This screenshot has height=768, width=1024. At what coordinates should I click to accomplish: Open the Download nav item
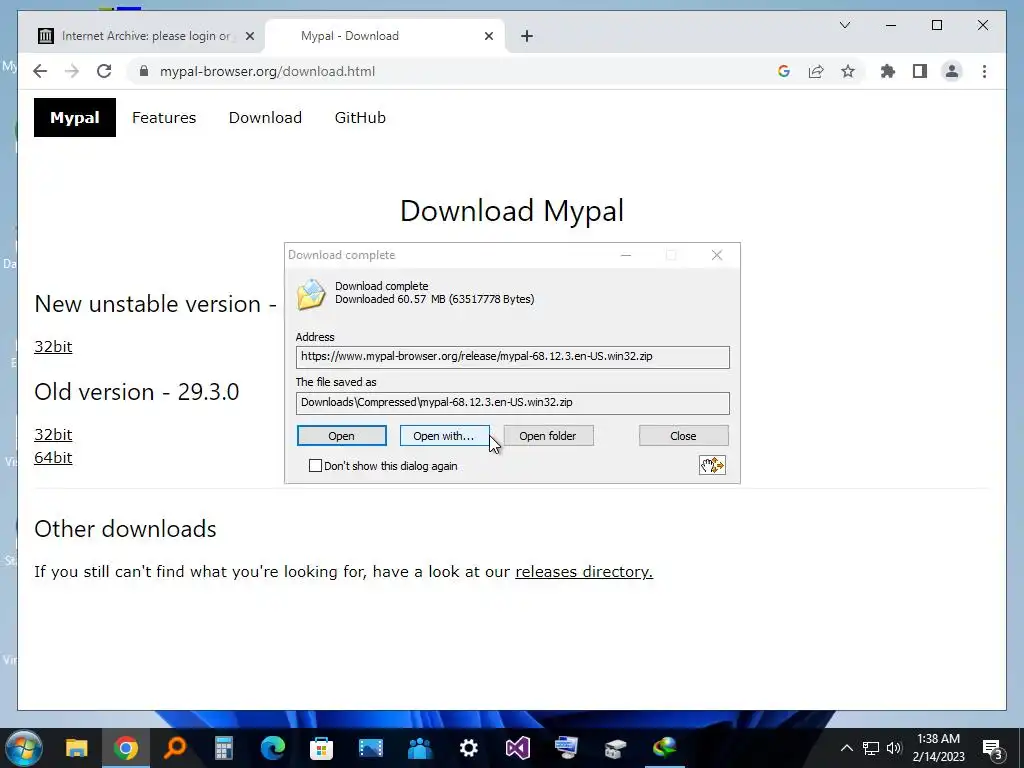[265, 118]
